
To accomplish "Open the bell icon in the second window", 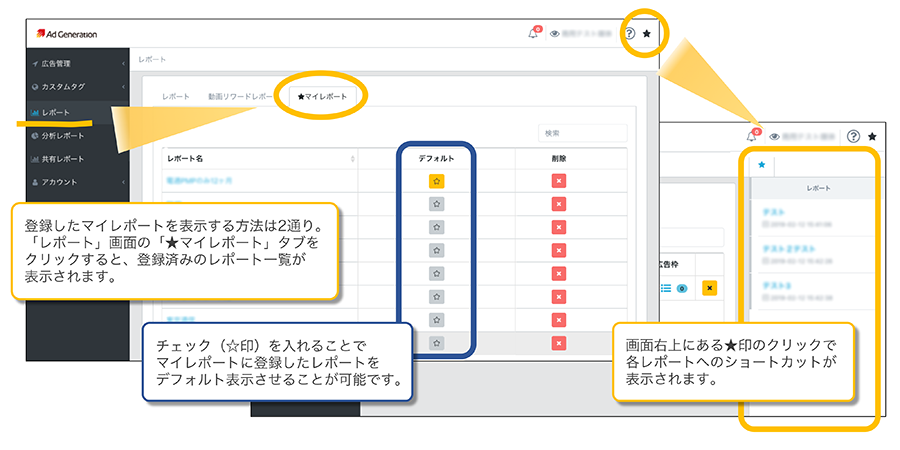I will (x=752, y=136).
